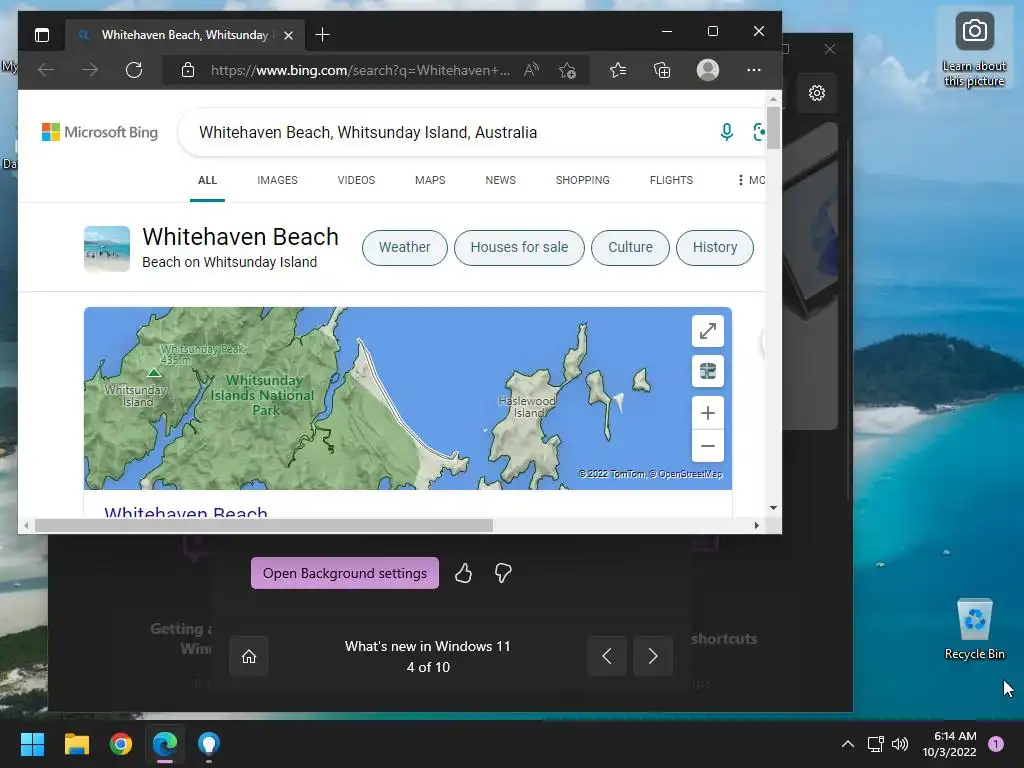Give thumbs up in Tips
This screenshot has width=1024, height=768.
(x=463, y=573)
